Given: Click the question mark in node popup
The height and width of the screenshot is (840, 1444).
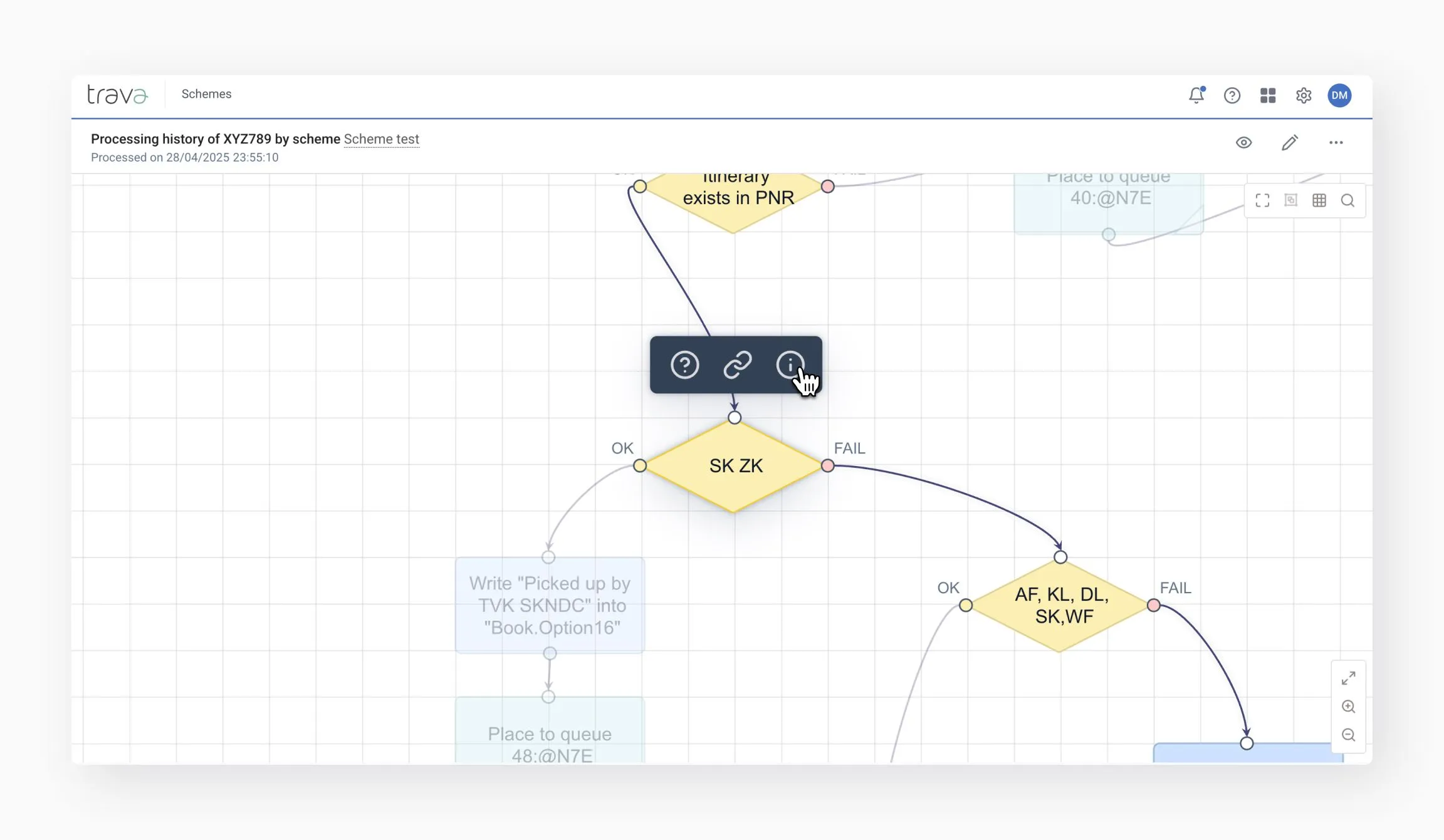Looking at the screenshot, I should [x=684, y=365].
